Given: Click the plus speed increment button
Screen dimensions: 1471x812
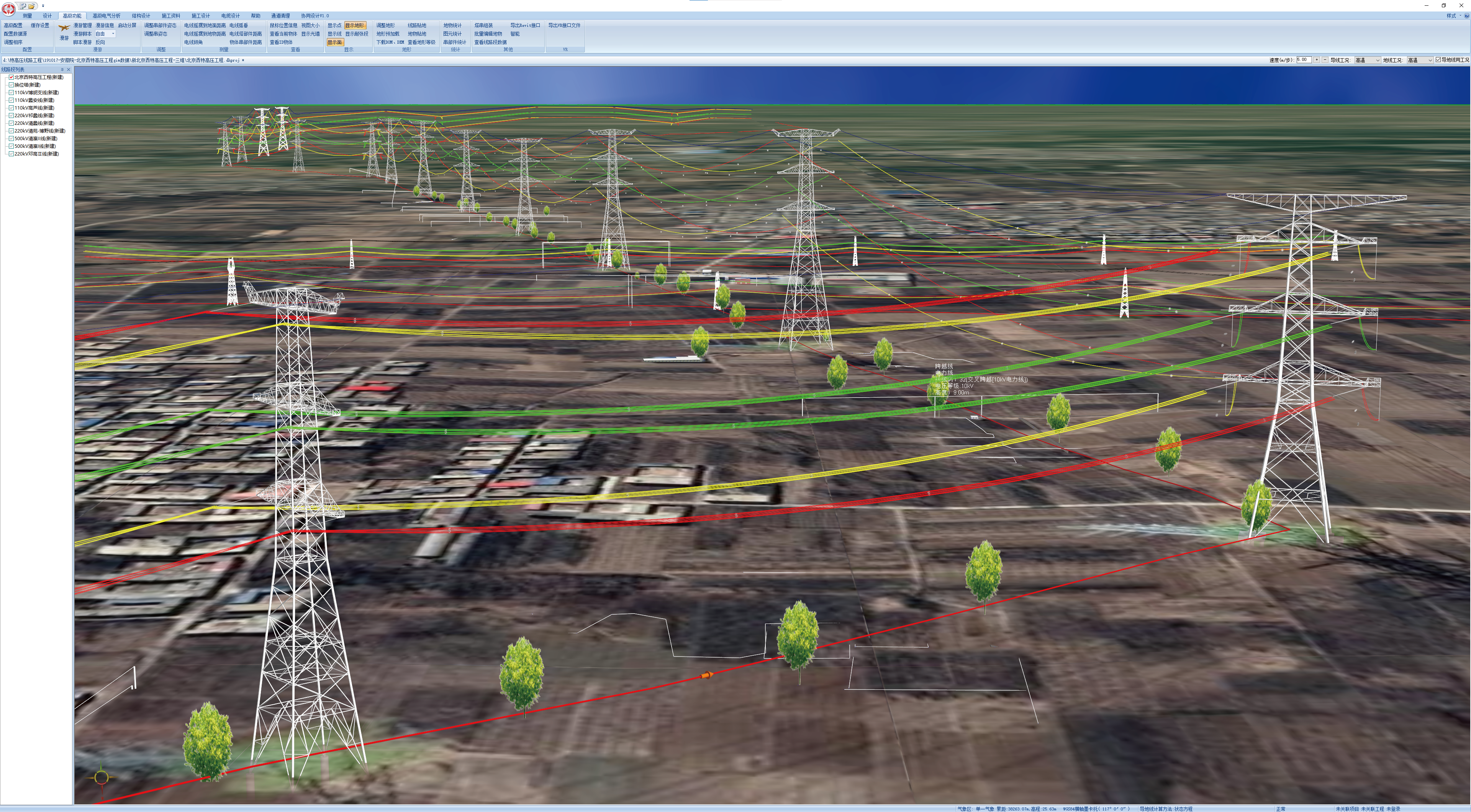Looking at the screenshot, I should click(x=1317, y=60).
